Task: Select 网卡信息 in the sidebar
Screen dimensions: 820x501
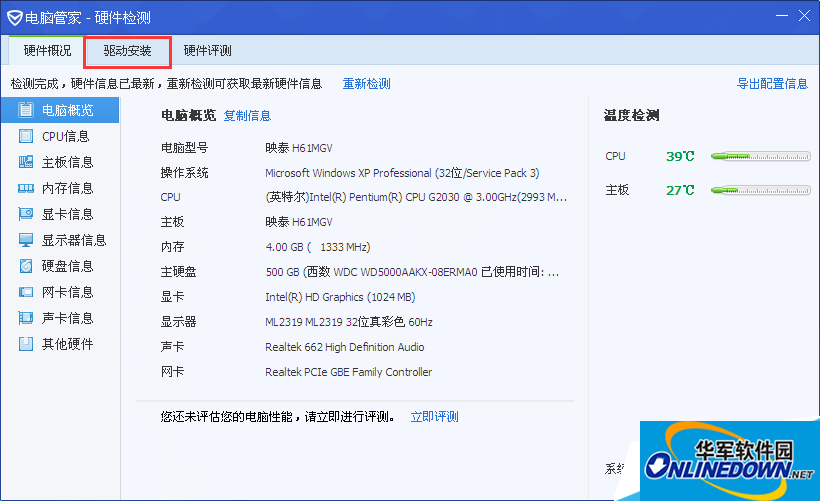Action: (x=60, y=292)
